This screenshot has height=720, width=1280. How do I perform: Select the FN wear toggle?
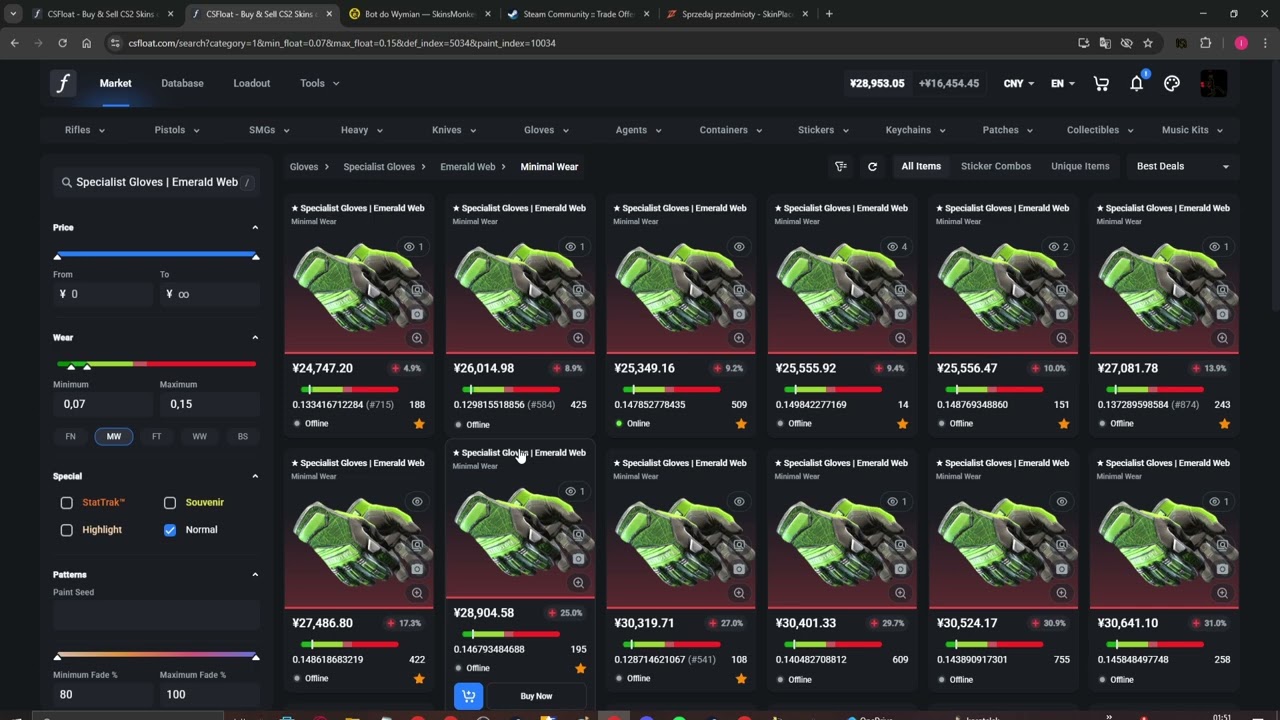click(x=70, y=436)
